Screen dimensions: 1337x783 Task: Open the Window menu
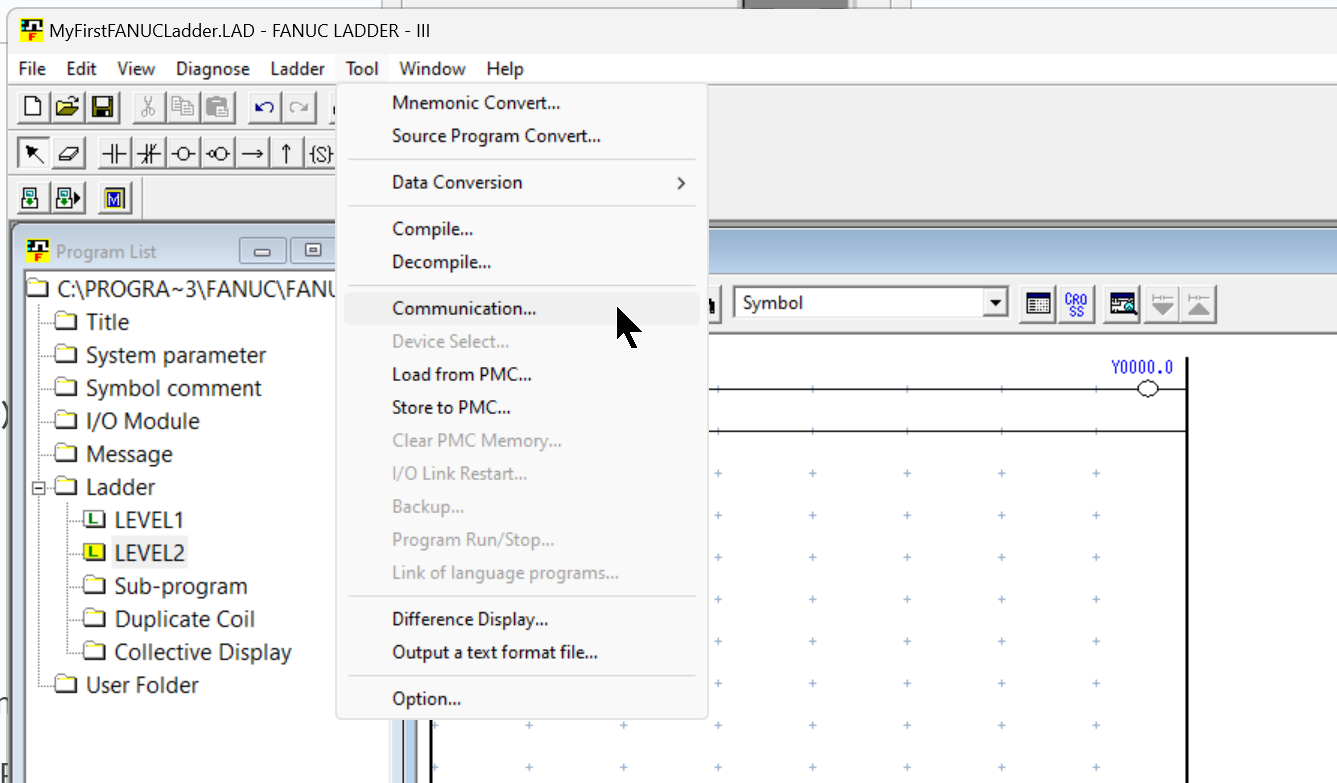(x=432, y=69)
